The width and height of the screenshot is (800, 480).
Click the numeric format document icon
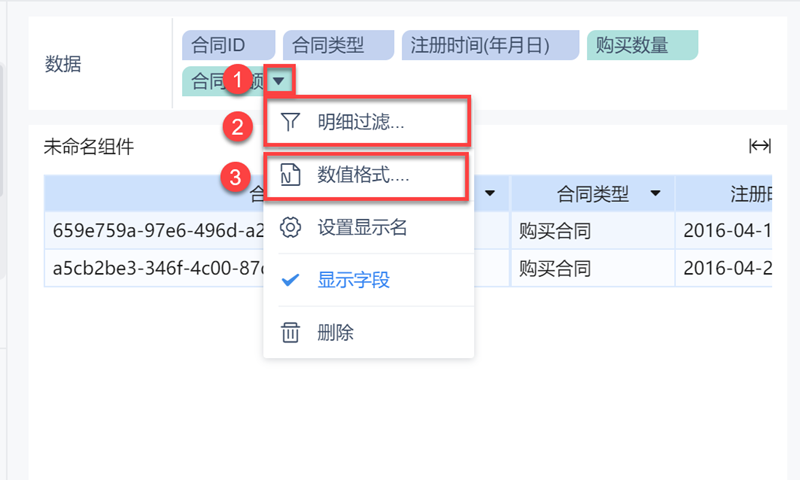coord(290,175)
